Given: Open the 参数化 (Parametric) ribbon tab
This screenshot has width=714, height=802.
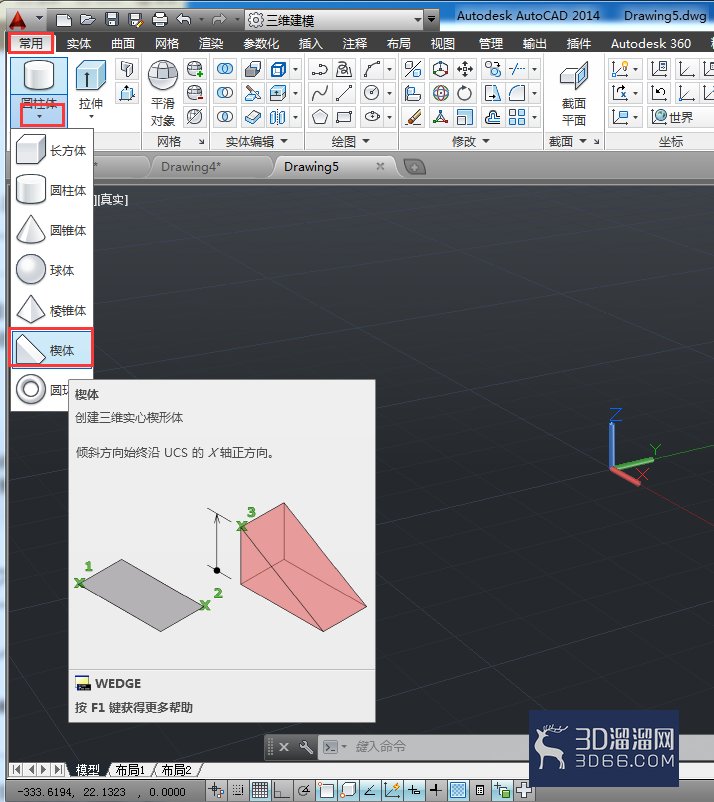Looking at the screenshot, I should [261, 43].
